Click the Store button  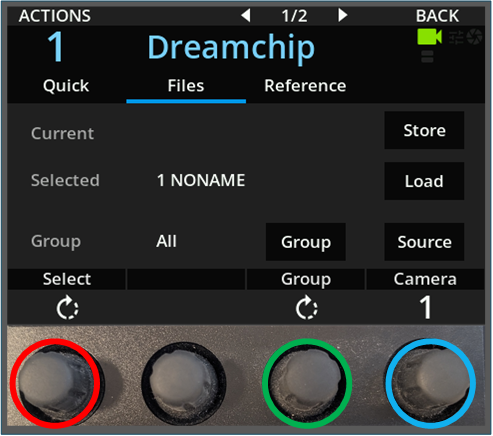tap(424, 130)
